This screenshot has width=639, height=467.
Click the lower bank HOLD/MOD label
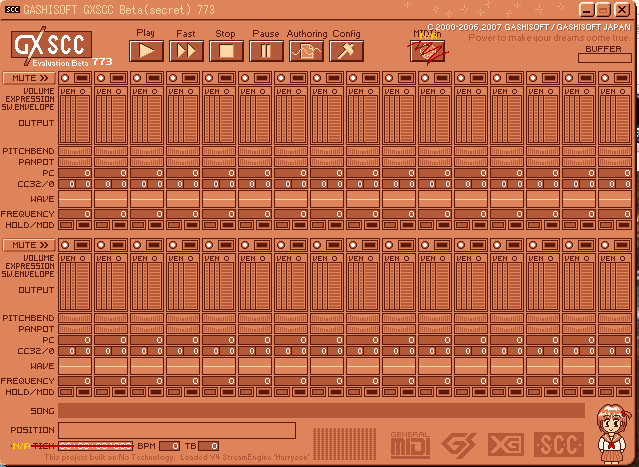pyautogui.click(x=29, y=392)
